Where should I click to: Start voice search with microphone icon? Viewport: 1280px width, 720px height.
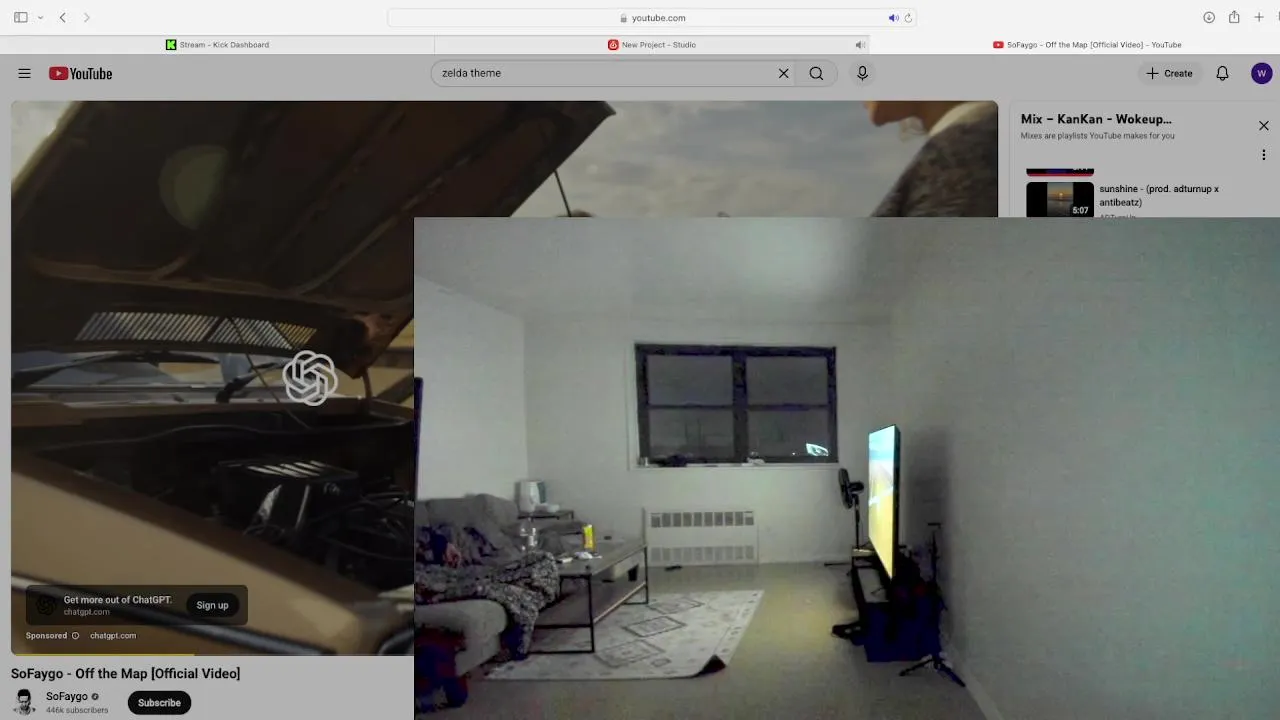(862, 73)
